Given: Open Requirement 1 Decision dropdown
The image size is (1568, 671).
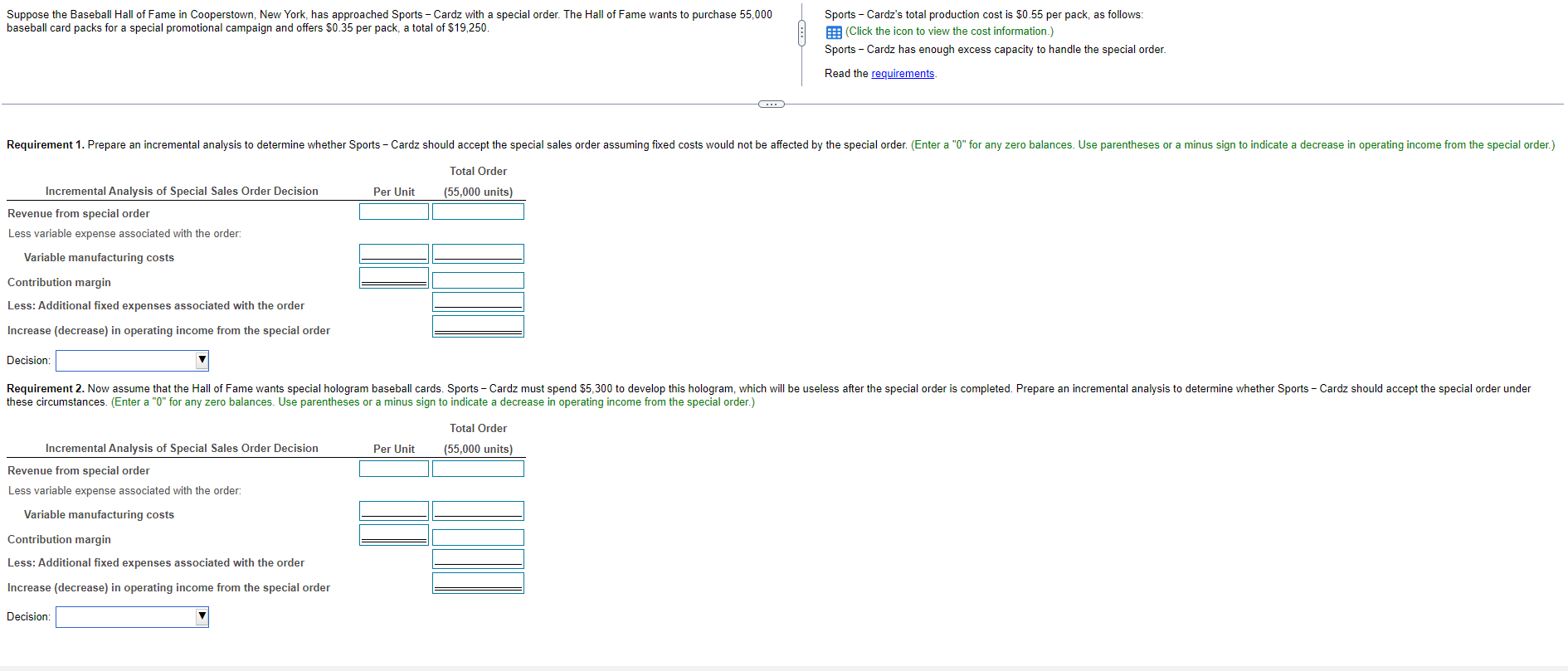Looking at the screenshot, I should point(132,360).
